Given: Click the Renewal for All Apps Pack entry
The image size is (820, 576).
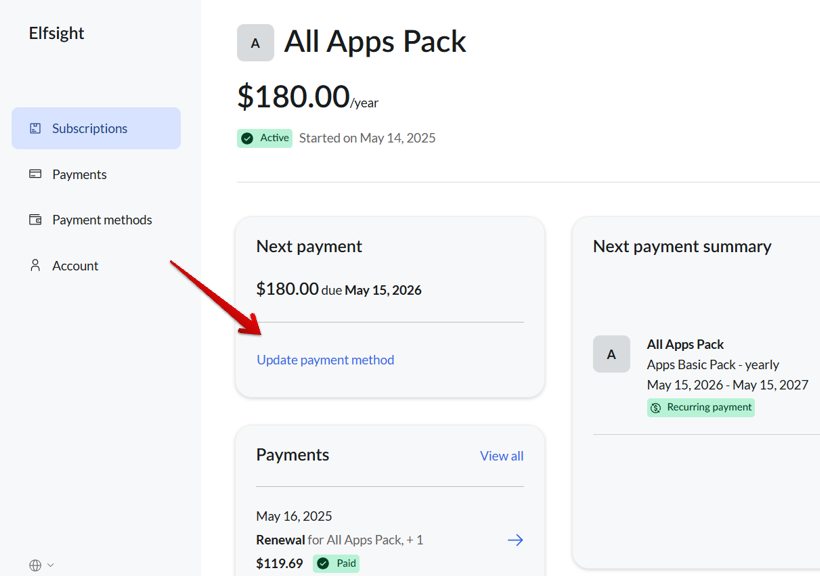Looking at the screenshot, I should 340,540.
